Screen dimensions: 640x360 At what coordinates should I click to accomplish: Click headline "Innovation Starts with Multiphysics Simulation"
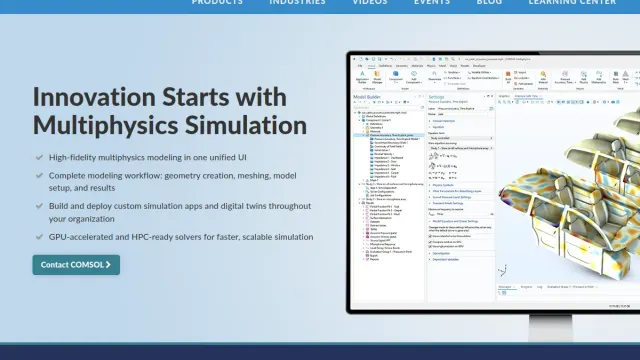[x=170, y=111]
